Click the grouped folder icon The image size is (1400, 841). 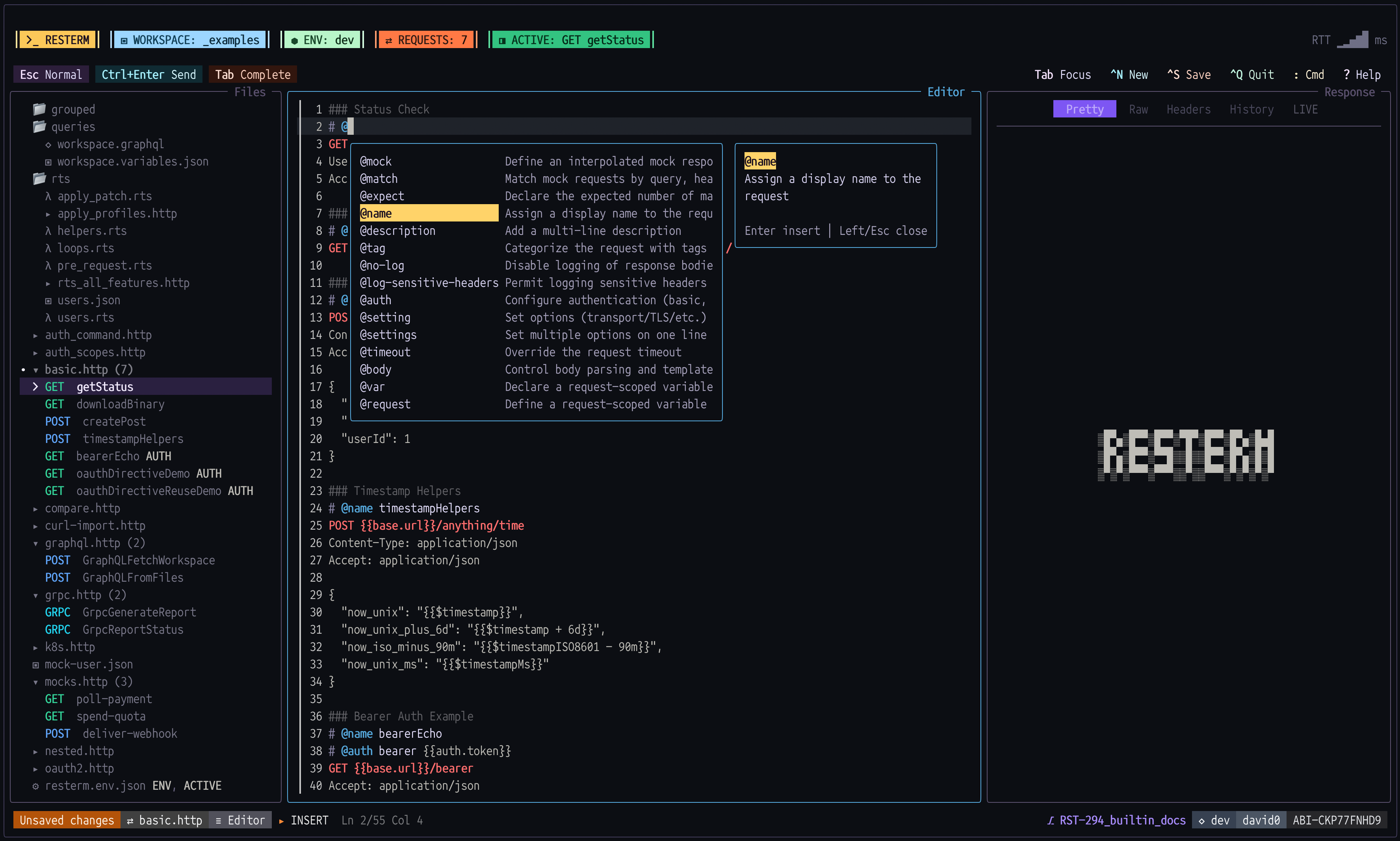click(39, 109)
